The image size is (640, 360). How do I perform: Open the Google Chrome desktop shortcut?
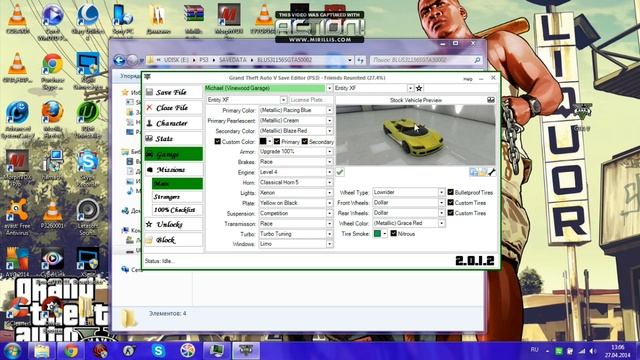pyautogui.click(x=52, y=69)
